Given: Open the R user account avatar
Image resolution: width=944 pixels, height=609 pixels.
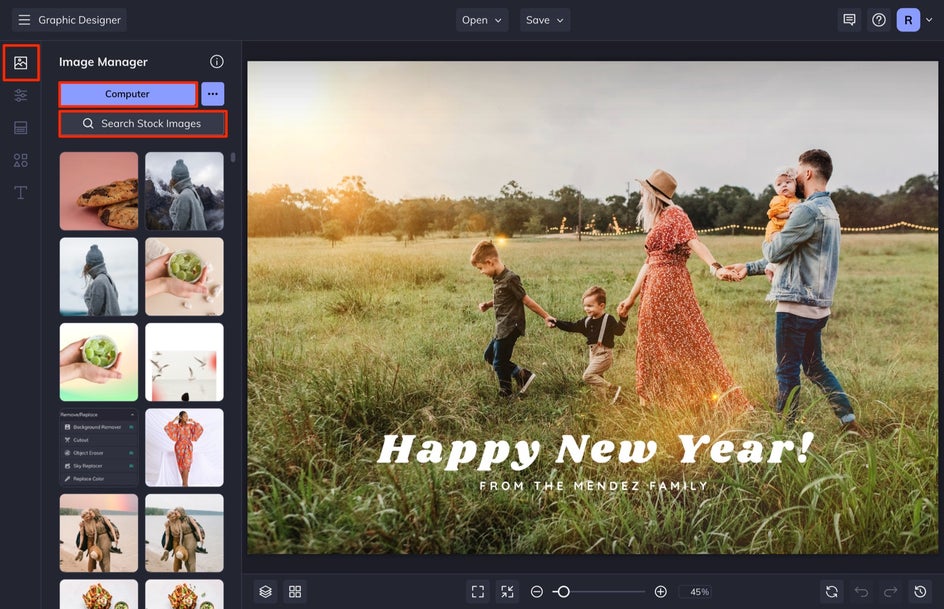Looking at the screenshot, I should pyautogui.click(x=908, y=20).
